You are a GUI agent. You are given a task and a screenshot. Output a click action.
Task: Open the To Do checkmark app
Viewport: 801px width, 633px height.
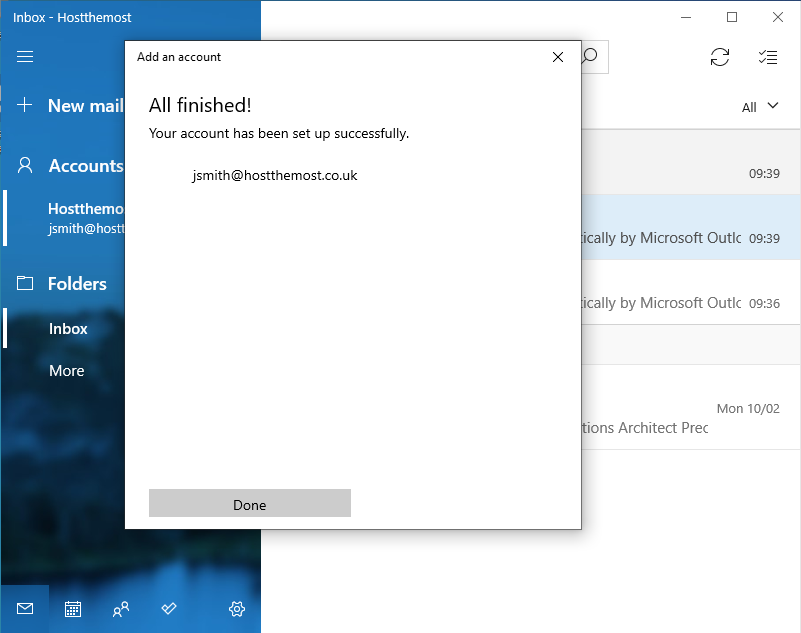coord(169,608)
